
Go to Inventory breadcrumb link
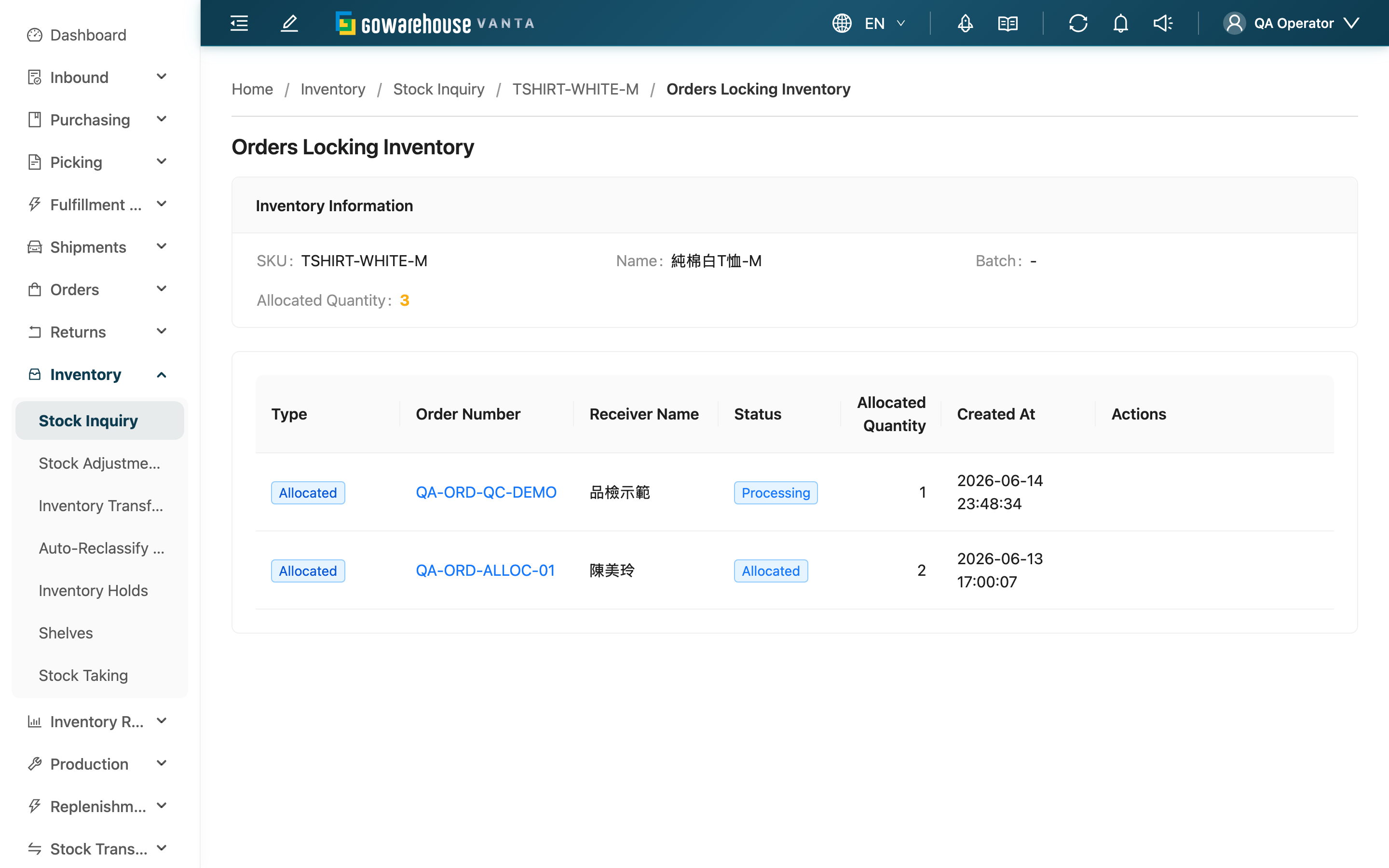(333, 89)
